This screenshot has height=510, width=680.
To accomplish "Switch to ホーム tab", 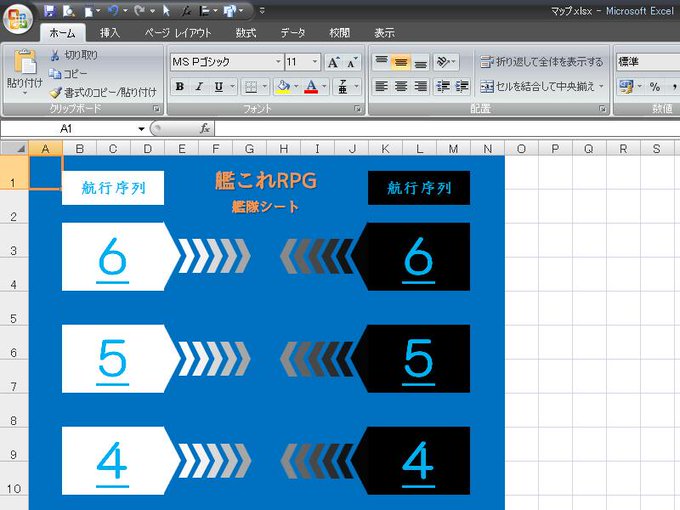I will pos(62,33).
